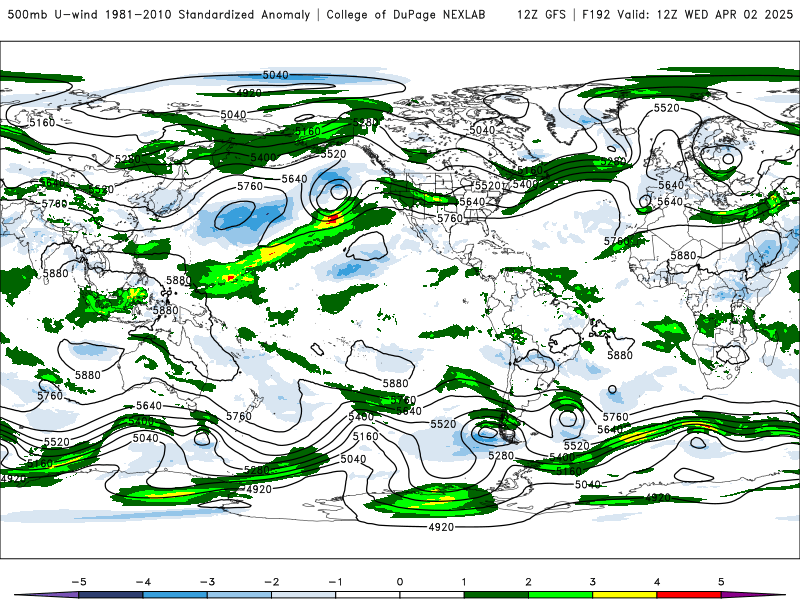Click the "1" colorbar tick label
Image resolution: width=800 pixels, height=600 pixels.
click(464, 582)
